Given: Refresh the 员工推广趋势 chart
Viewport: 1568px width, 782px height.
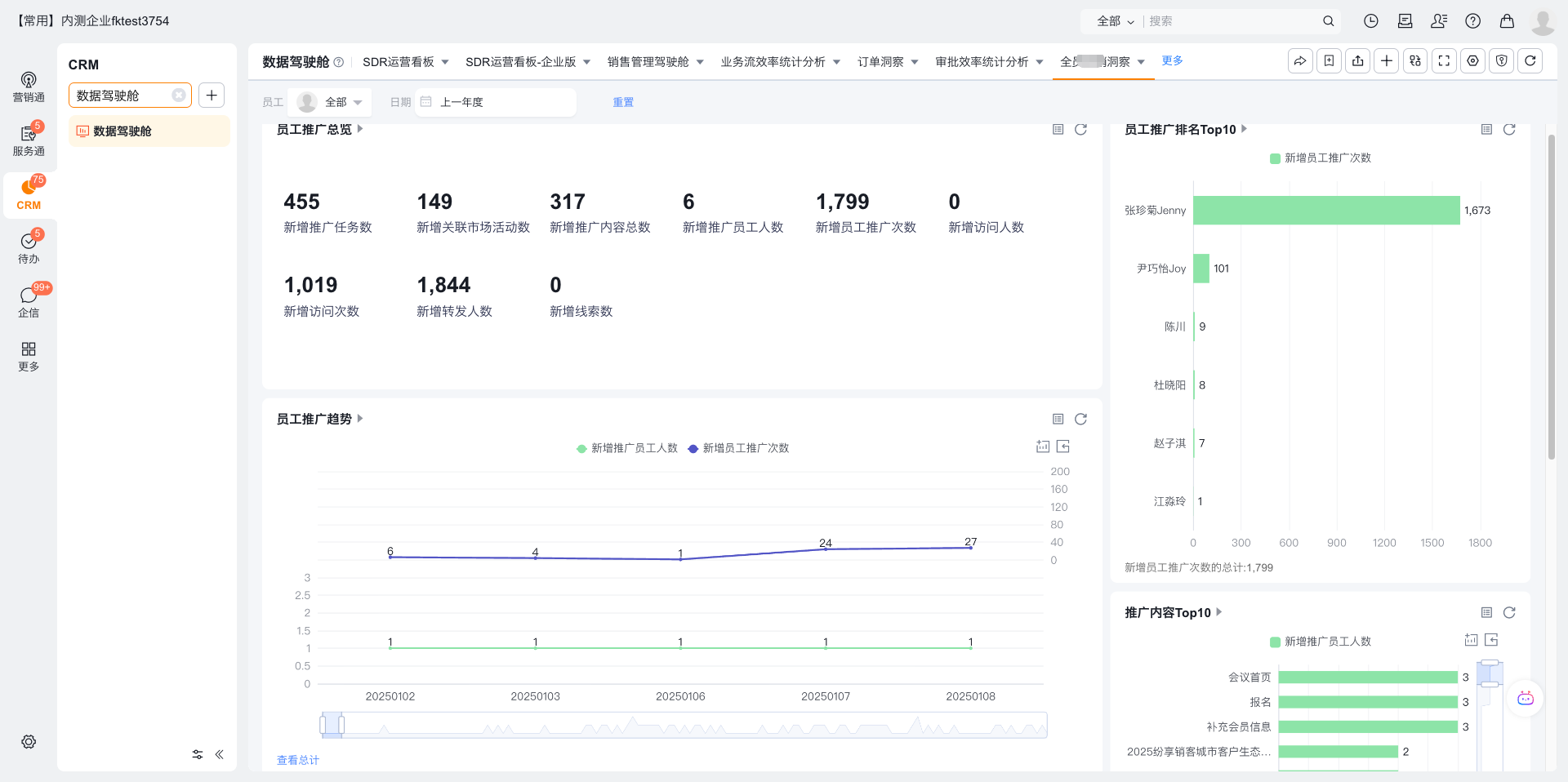Looking at the screenshot, I should point(1080,419).
